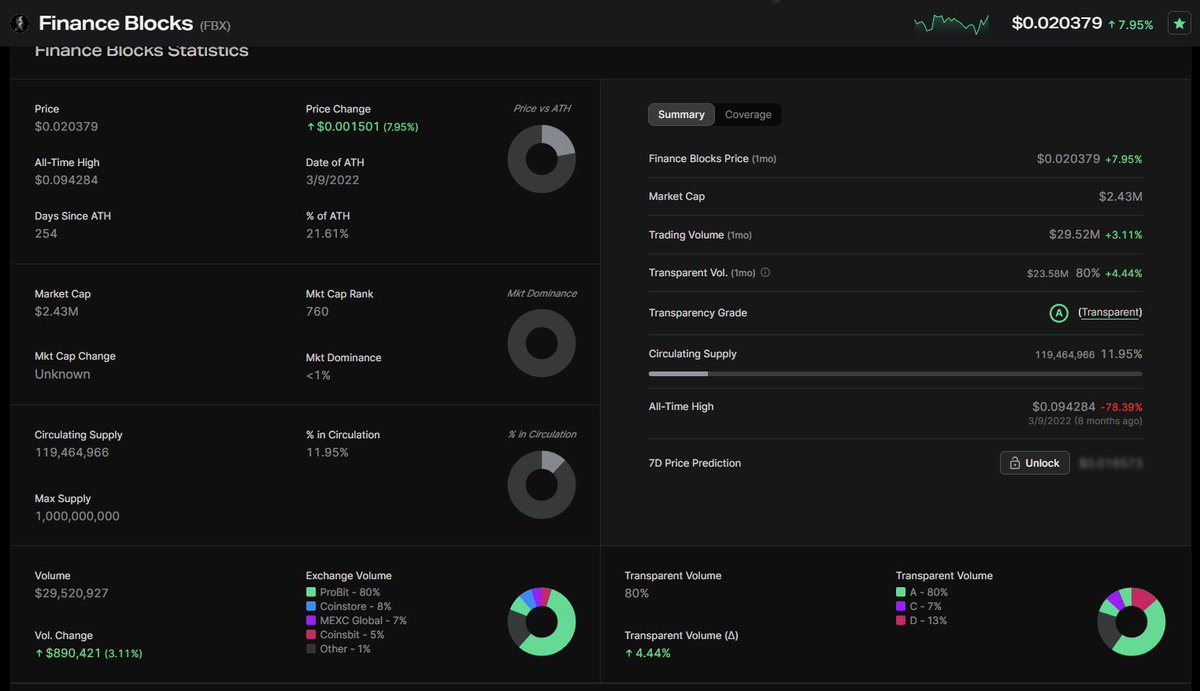
Task: Click the lock icon on Unlock button
Action: (x=1014, y=464)
